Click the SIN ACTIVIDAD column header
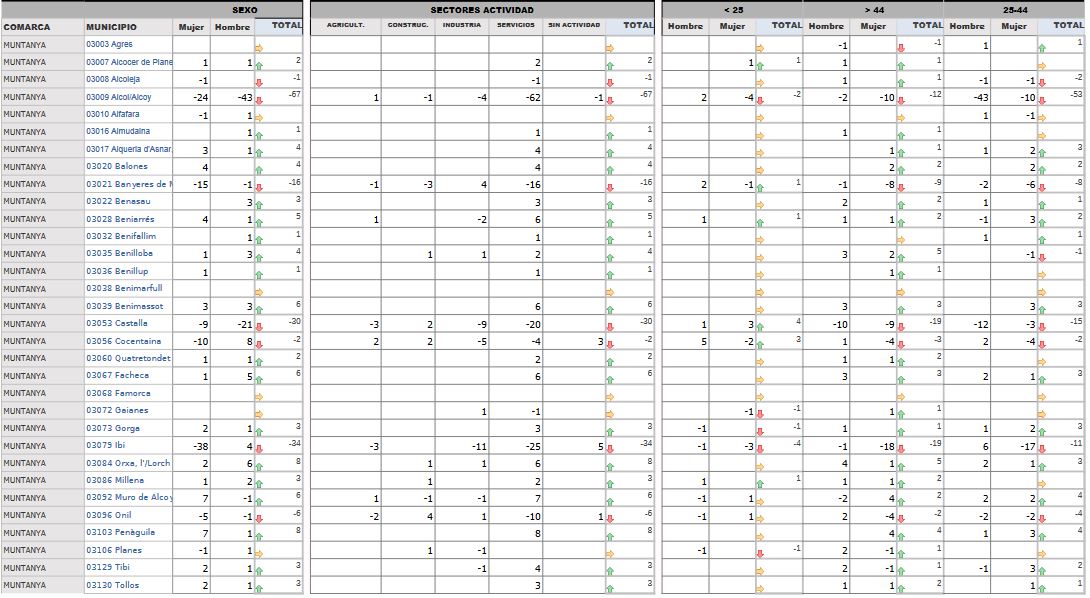Screen dimensions: 1090x598 pos(574,25)
